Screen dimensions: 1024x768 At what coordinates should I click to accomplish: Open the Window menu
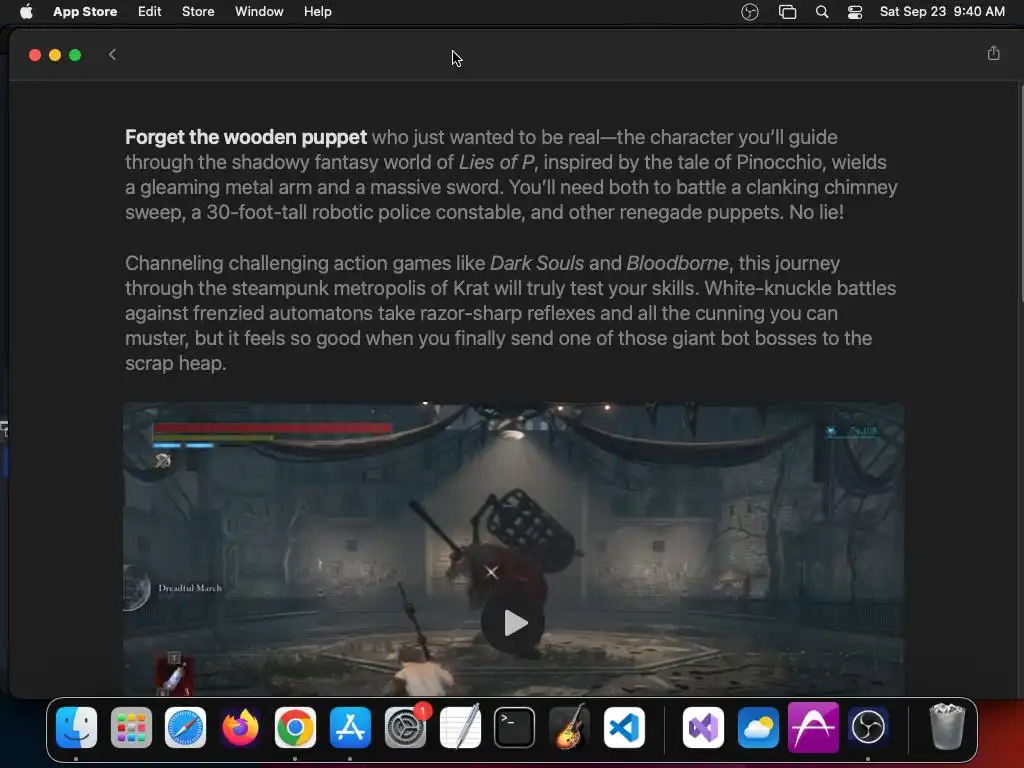pyautogui.click(x=259, y=12)
